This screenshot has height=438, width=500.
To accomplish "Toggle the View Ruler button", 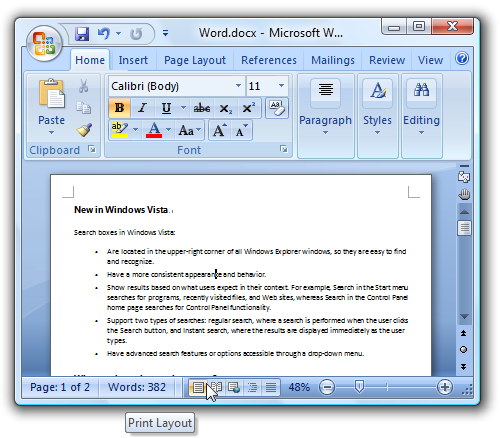I will (464, 177).
